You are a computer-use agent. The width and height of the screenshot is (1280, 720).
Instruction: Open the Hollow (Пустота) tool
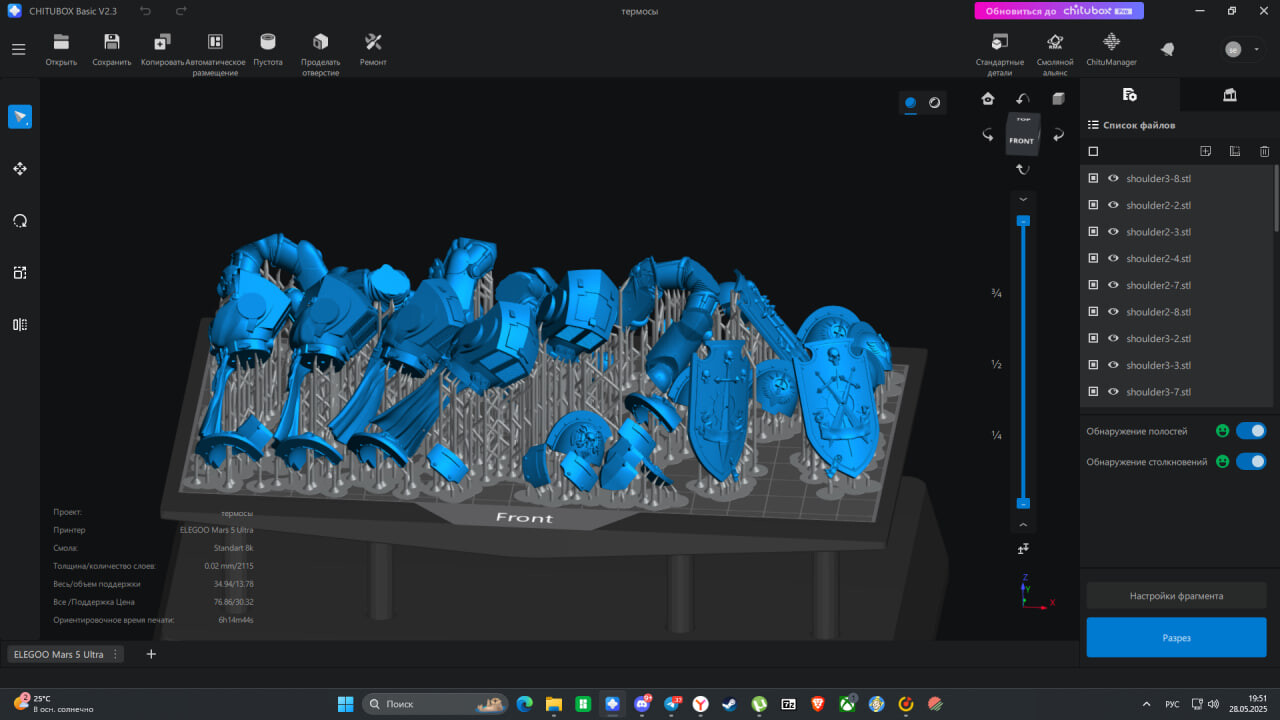pos(267,49)
